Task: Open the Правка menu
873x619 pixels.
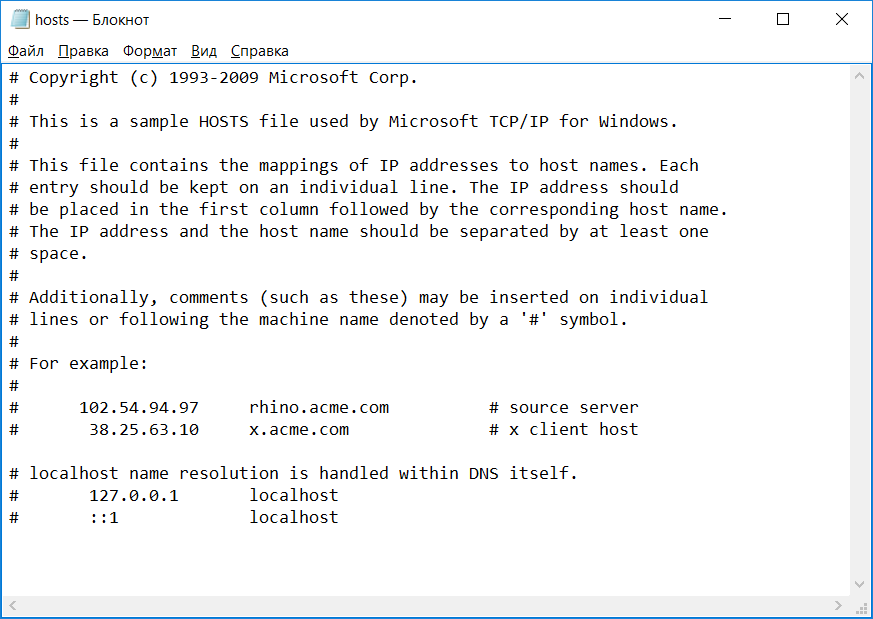Action: click(84, 51)
